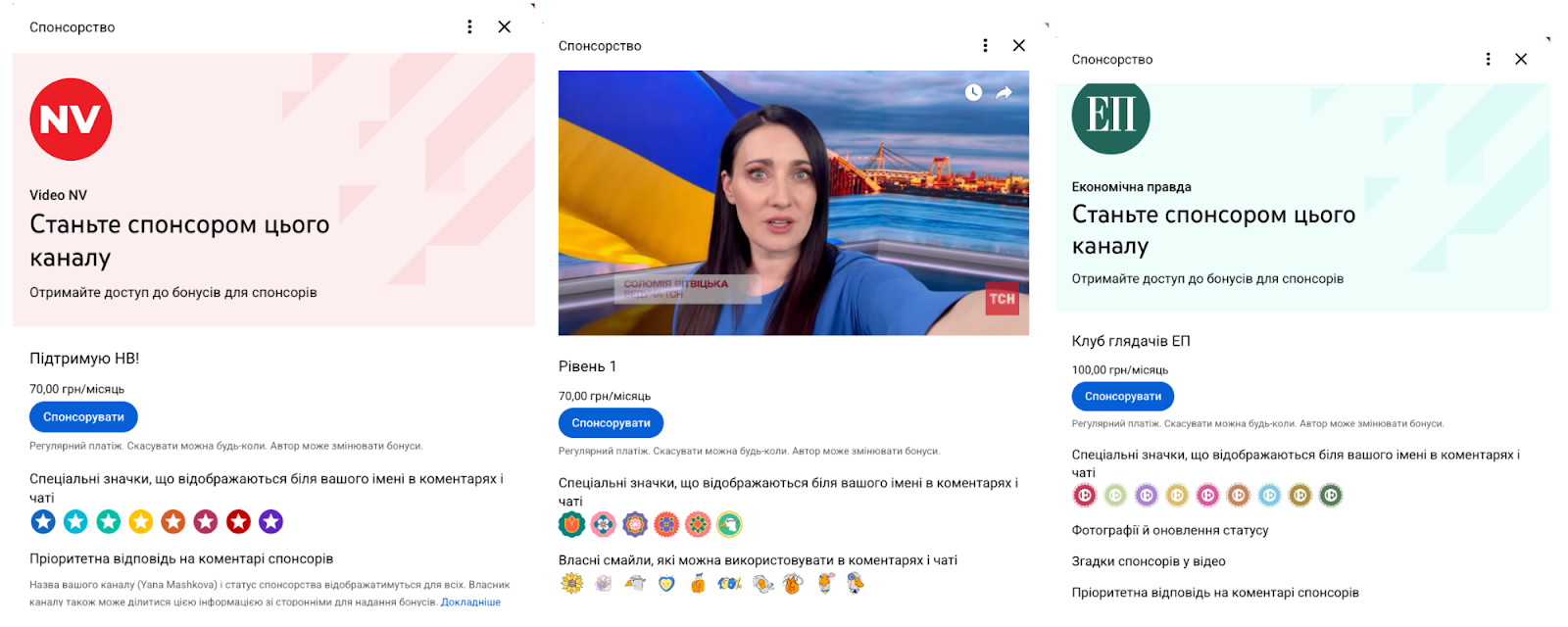Click the red NV channel logo

pos(71,120)
